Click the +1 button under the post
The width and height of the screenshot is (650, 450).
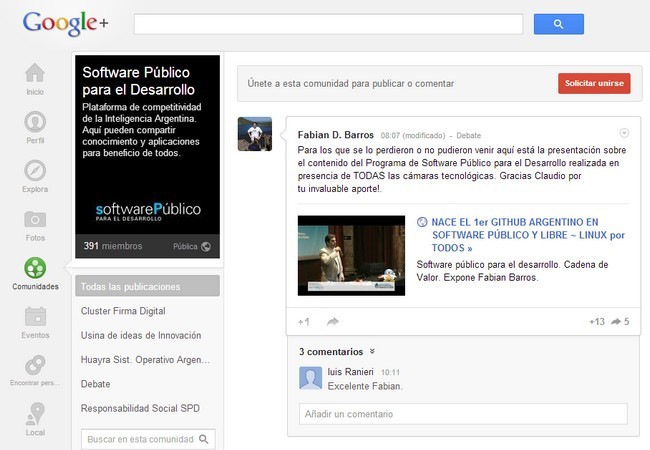304,322
